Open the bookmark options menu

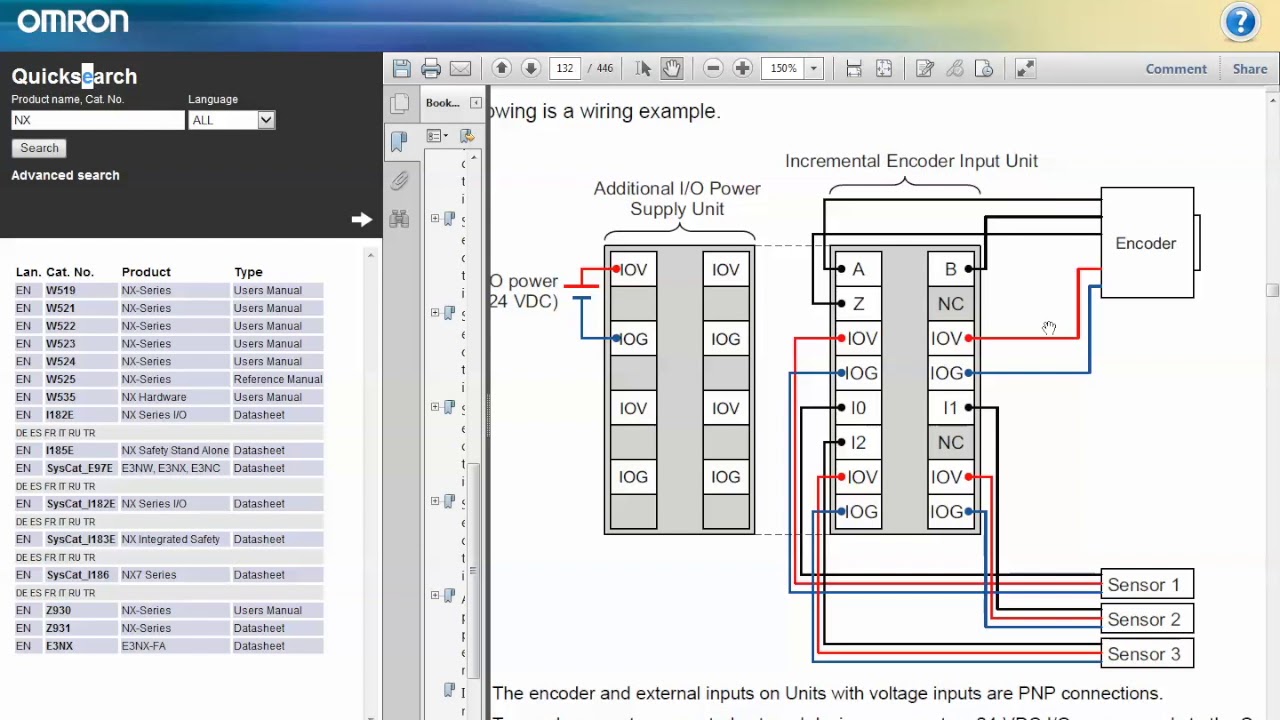point(437,136)
